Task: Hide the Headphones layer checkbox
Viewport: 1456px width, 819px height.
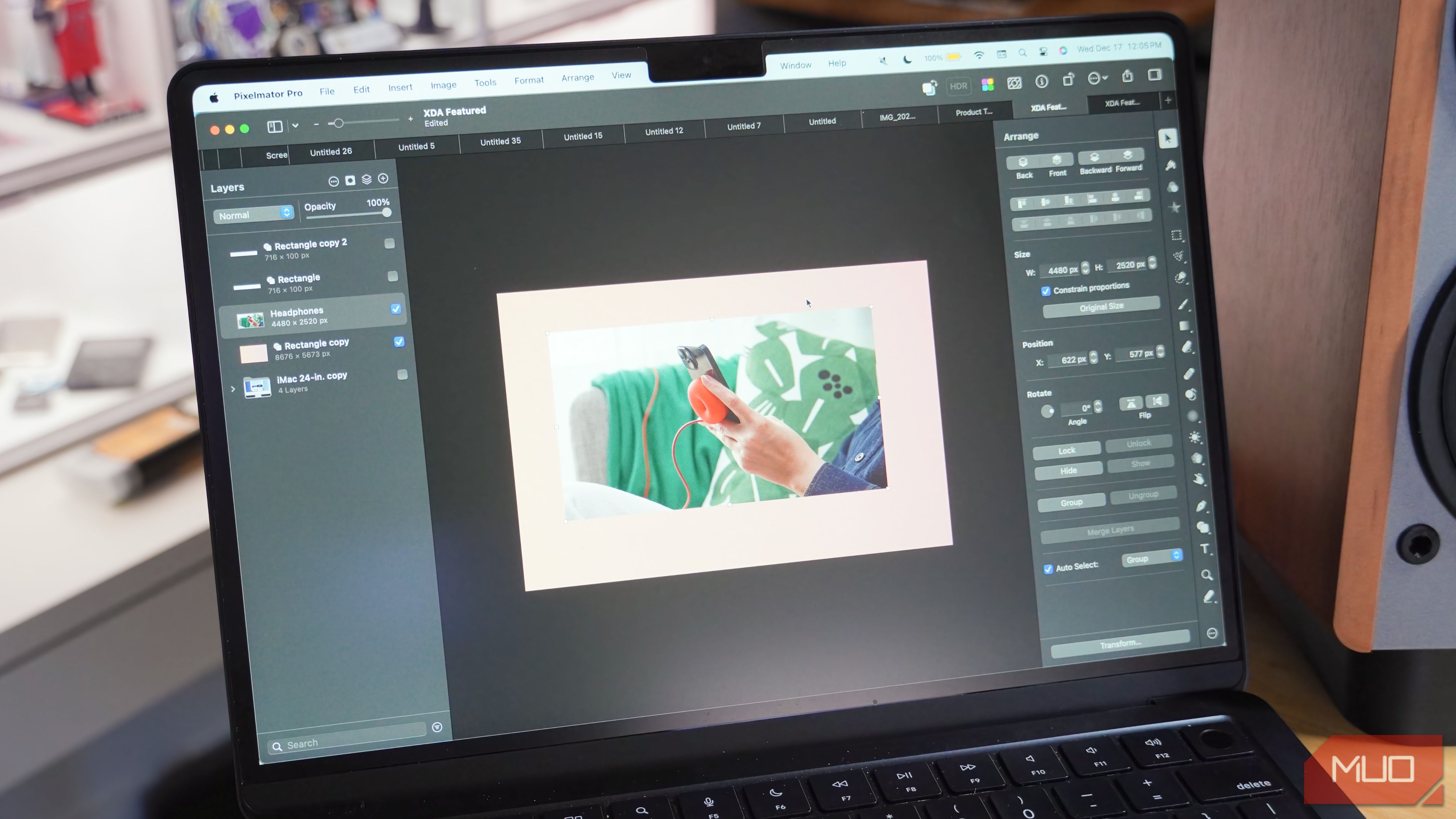Action: [x=396, y=309]
